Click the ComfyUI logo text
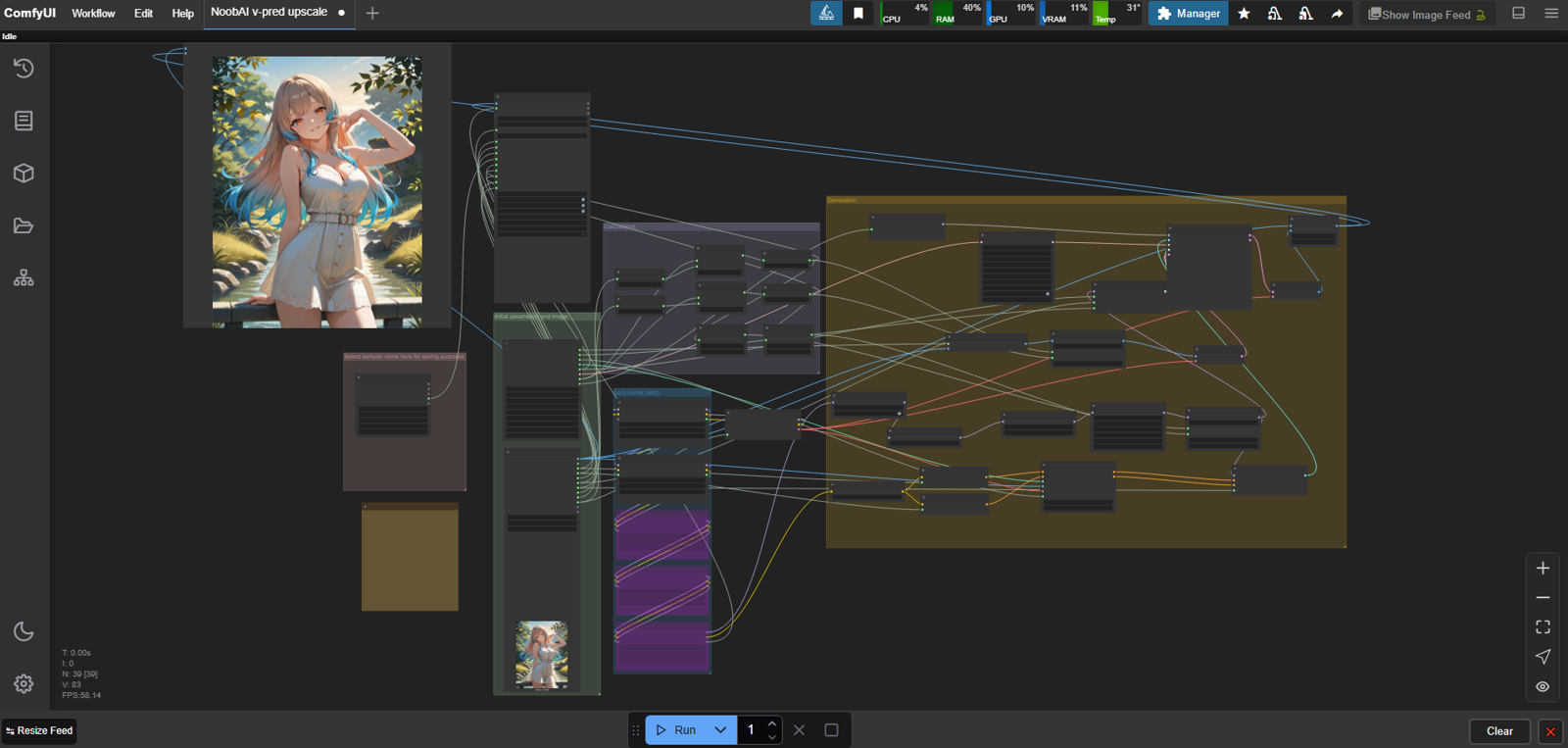This screenshot has height=748, width=1568. pyautogui.click(x=29, y=13)
